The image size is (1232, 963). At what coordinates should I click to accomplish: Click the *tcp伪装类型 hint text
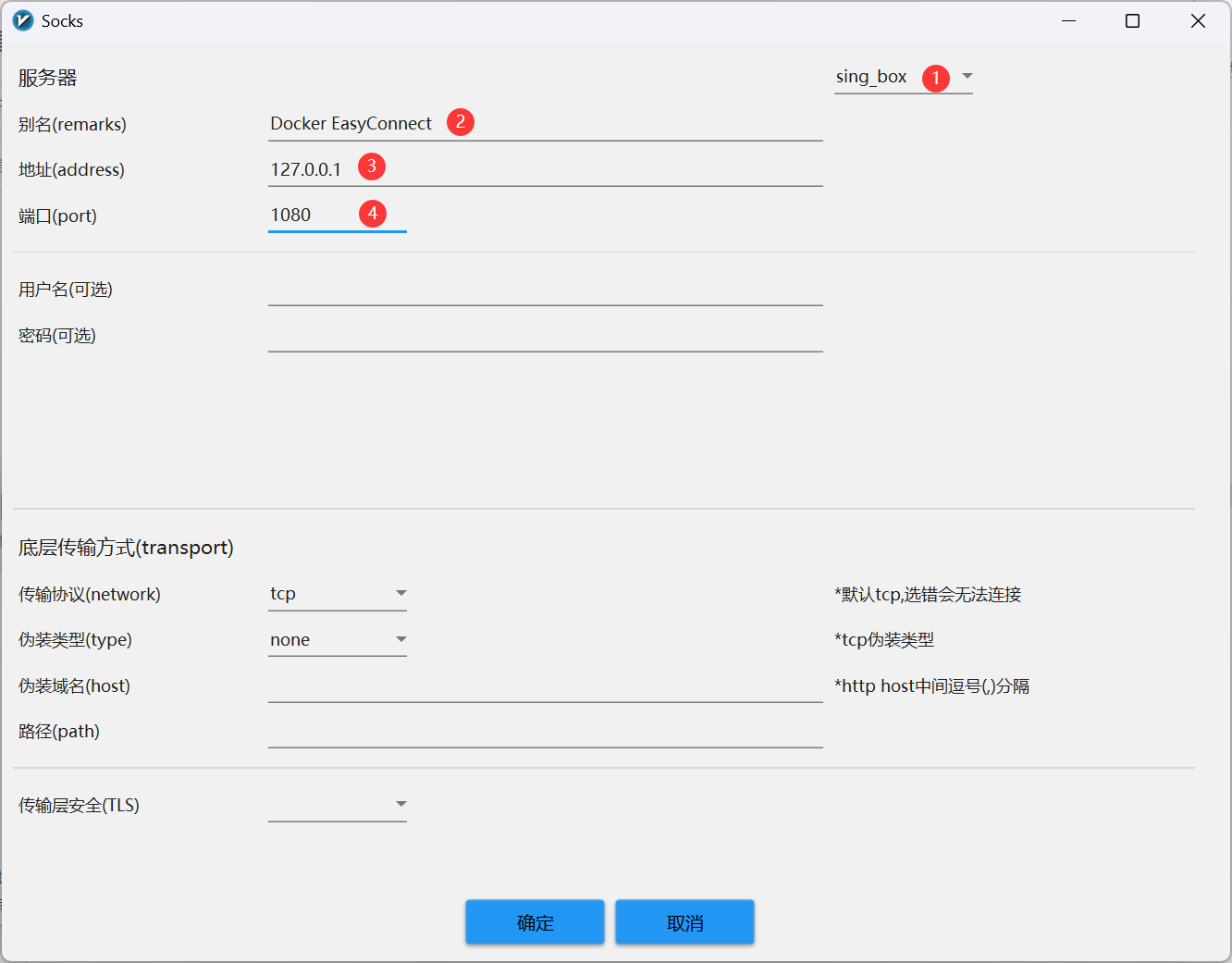[884, 640]
